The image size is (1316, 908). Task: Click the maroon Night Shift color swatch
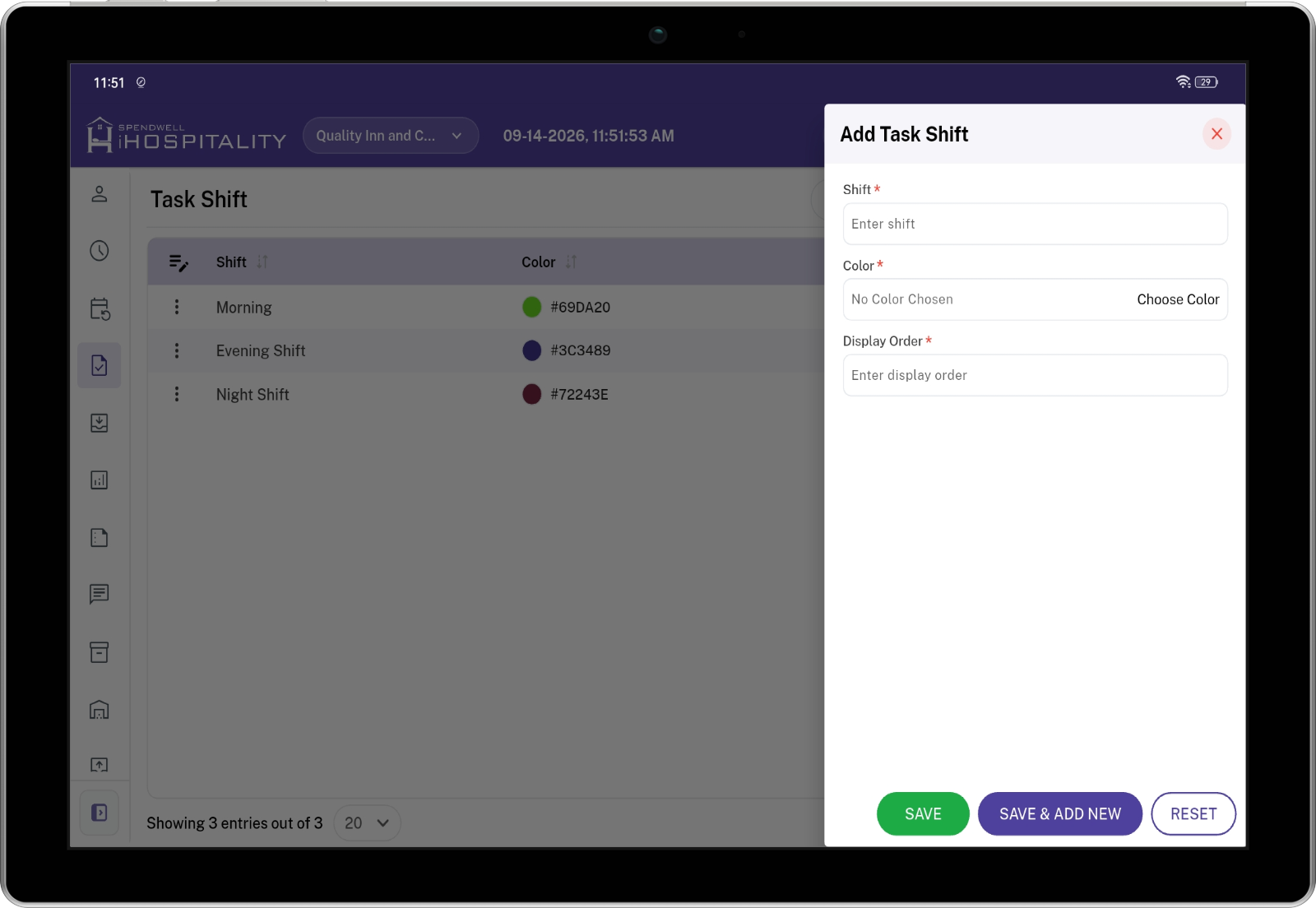(532, 394)
